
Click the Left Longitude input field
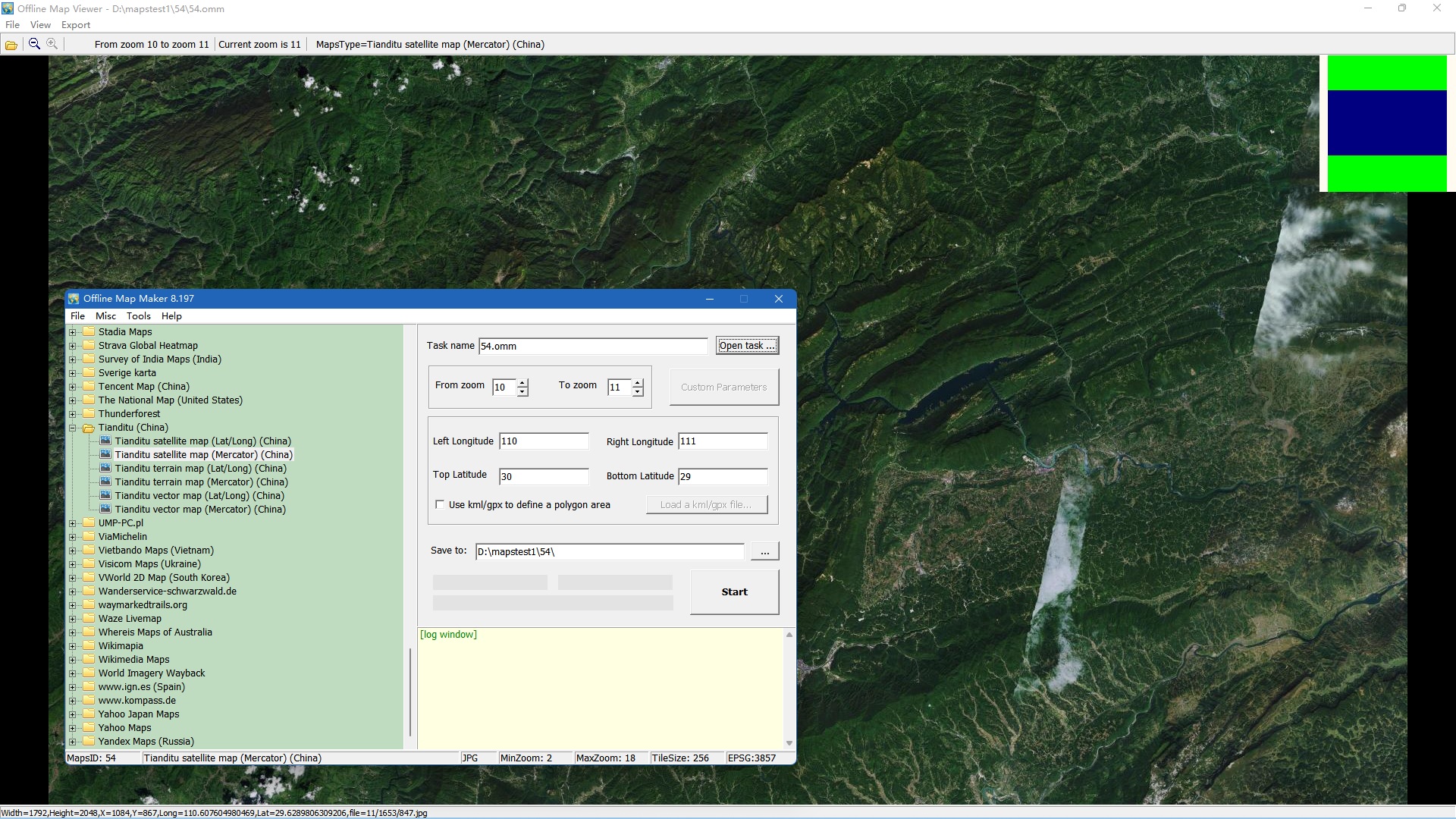(544, 441)
